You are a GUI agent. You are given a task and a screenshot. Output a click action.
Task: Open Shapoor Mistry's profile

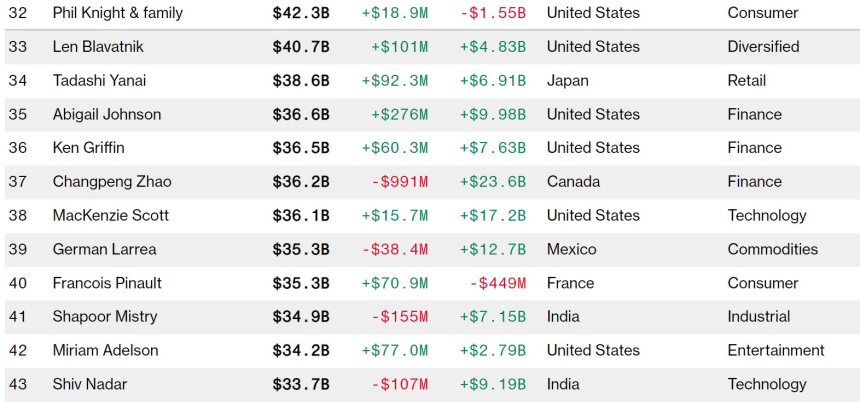105,317
